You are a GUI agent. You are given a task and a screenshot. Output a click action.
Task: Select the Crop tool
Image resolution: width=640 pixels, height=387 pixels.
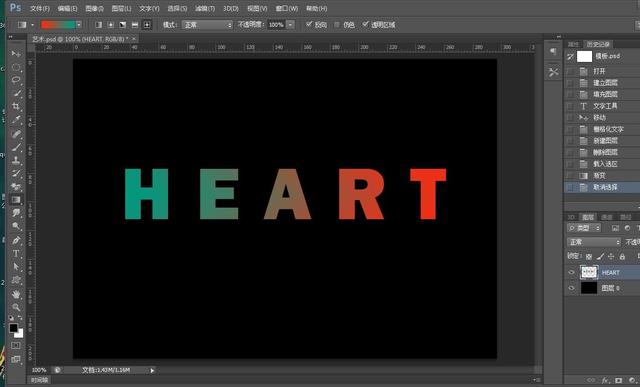[x=16, y=107]
